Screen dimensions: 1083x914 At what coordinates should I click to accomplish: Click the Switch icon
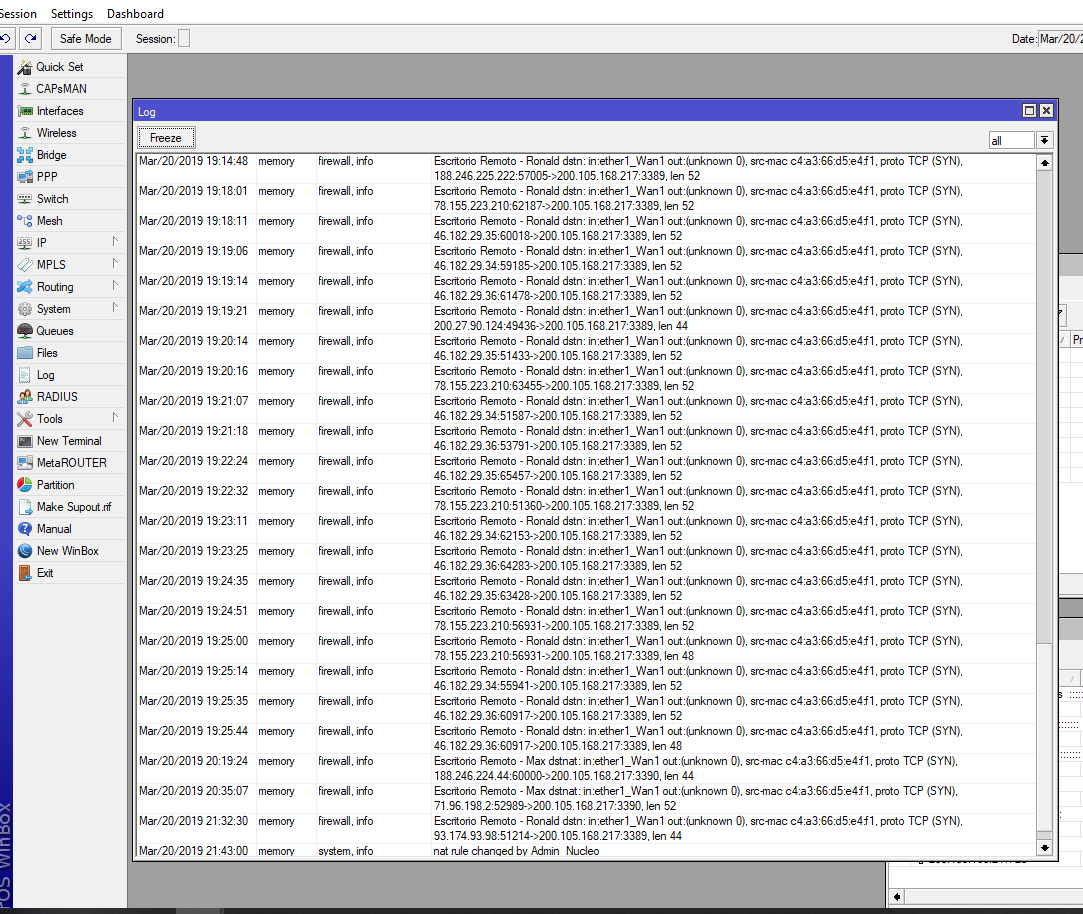(25, 199)
